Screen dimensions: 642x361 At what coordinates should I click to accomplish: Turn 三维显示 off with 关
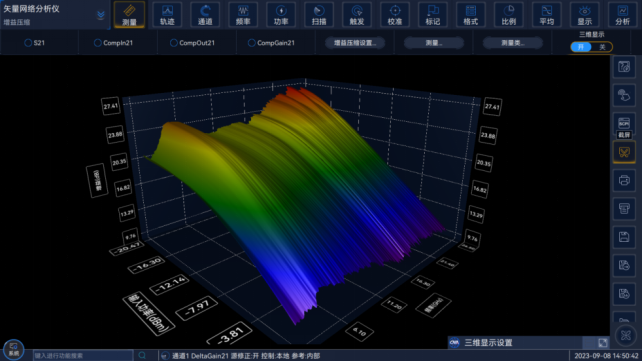click(602, 47)
